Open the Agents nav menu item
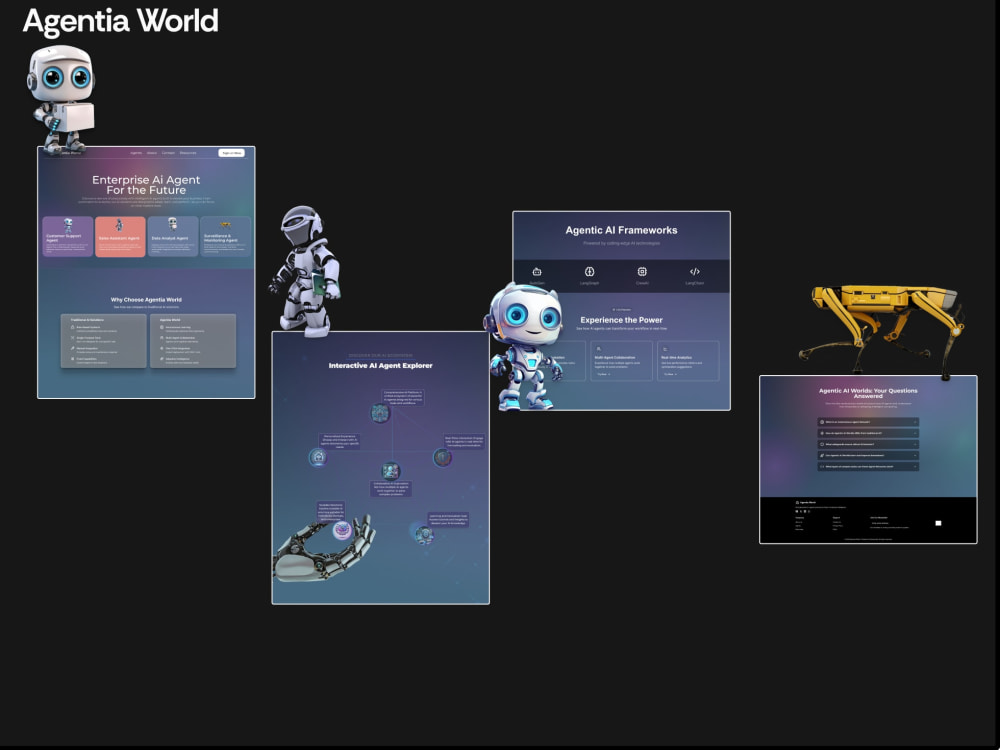This screenshot has height=750, width=1000. click(136, 153)
